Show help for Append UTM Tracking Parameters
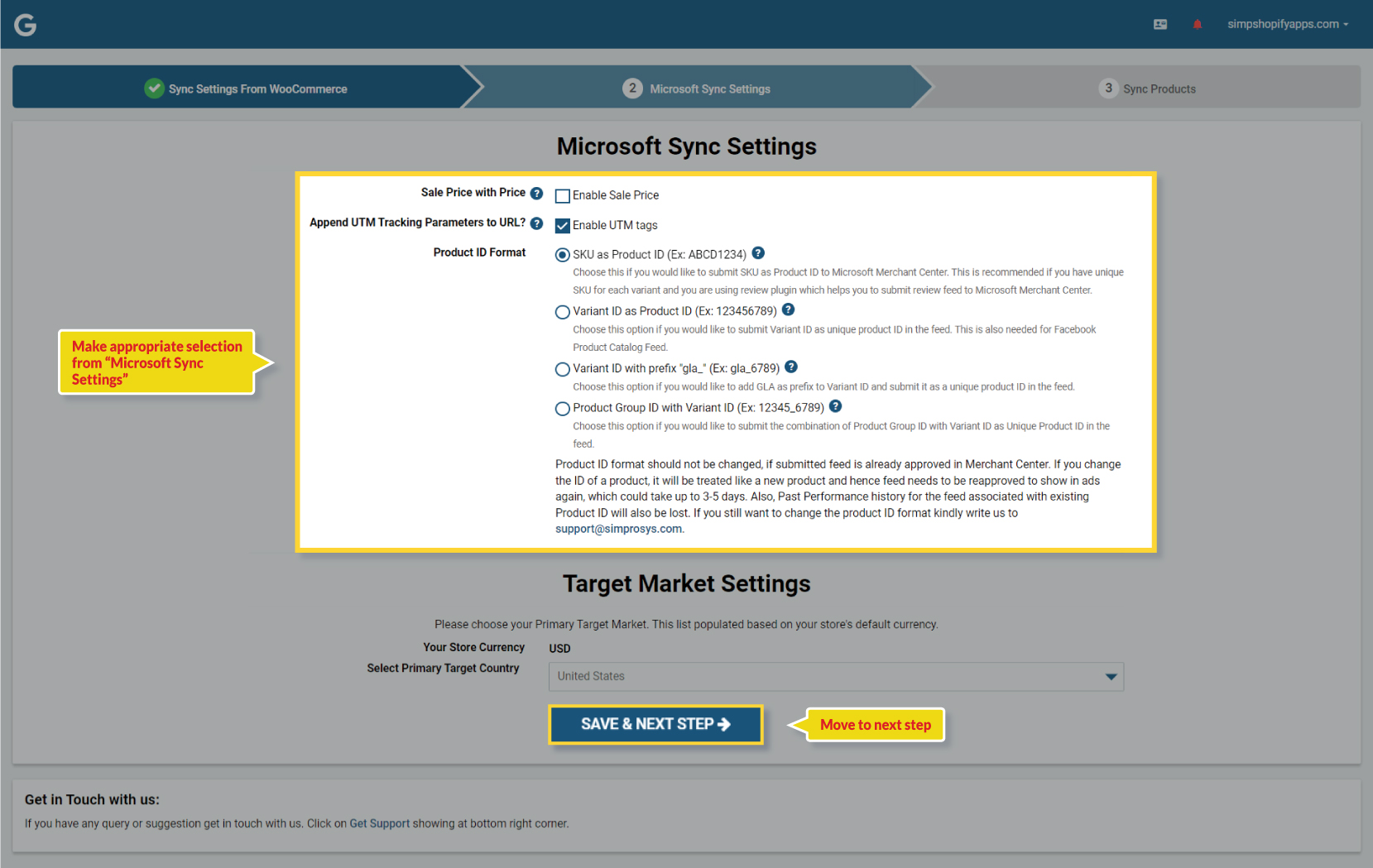This screenshot has width=1373, height=868. pyautogui.click(x=536, y=223)
